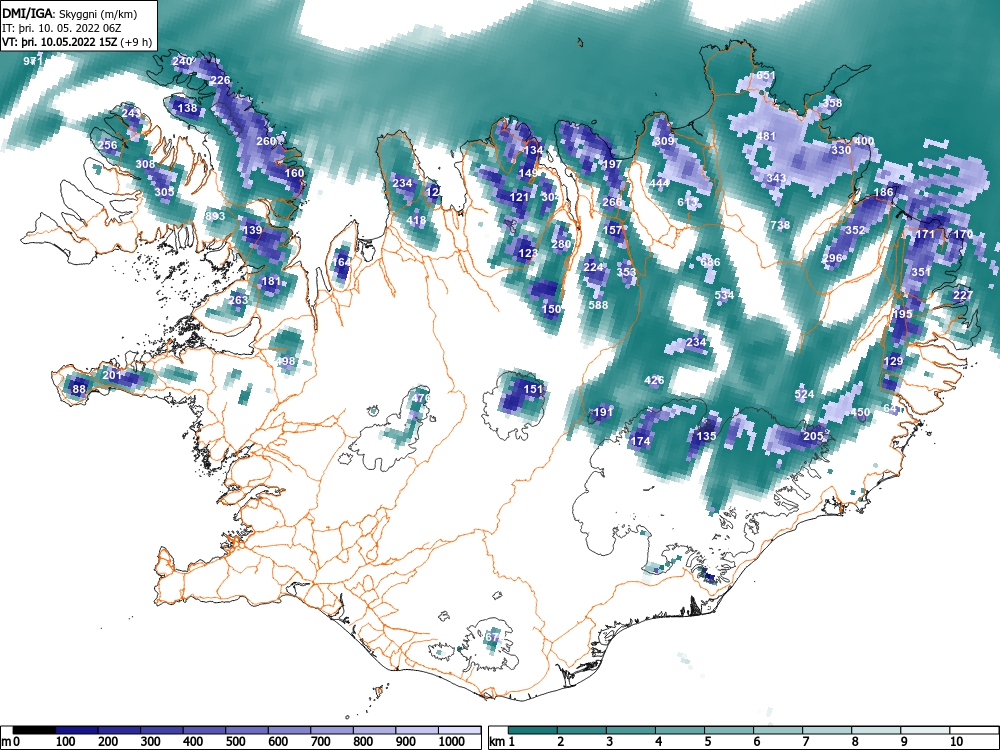Select the map label 160

[x=295, y=173]
